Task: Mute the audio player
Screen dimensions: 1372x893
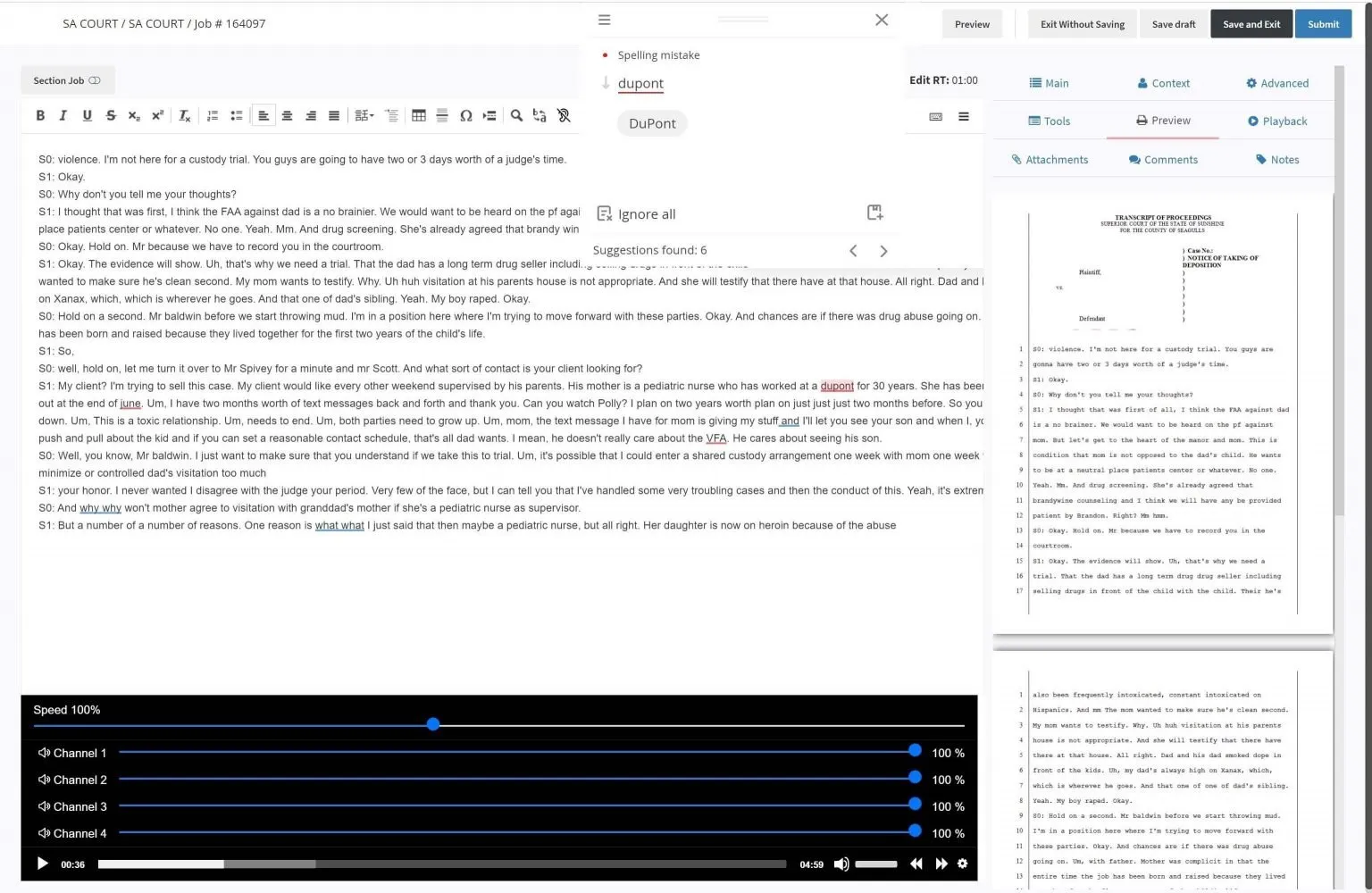Action: (x=841, y=864)
